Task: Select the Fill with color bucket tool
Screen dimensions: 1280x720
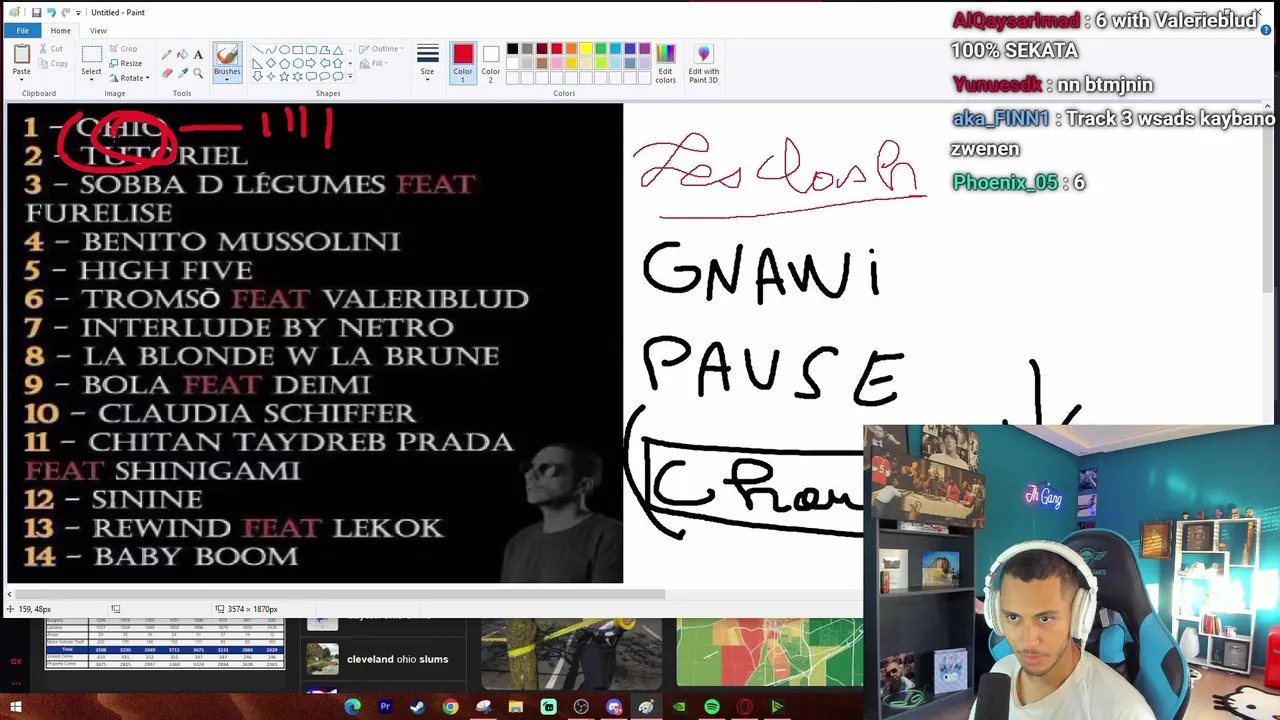Action: [182, 55]
